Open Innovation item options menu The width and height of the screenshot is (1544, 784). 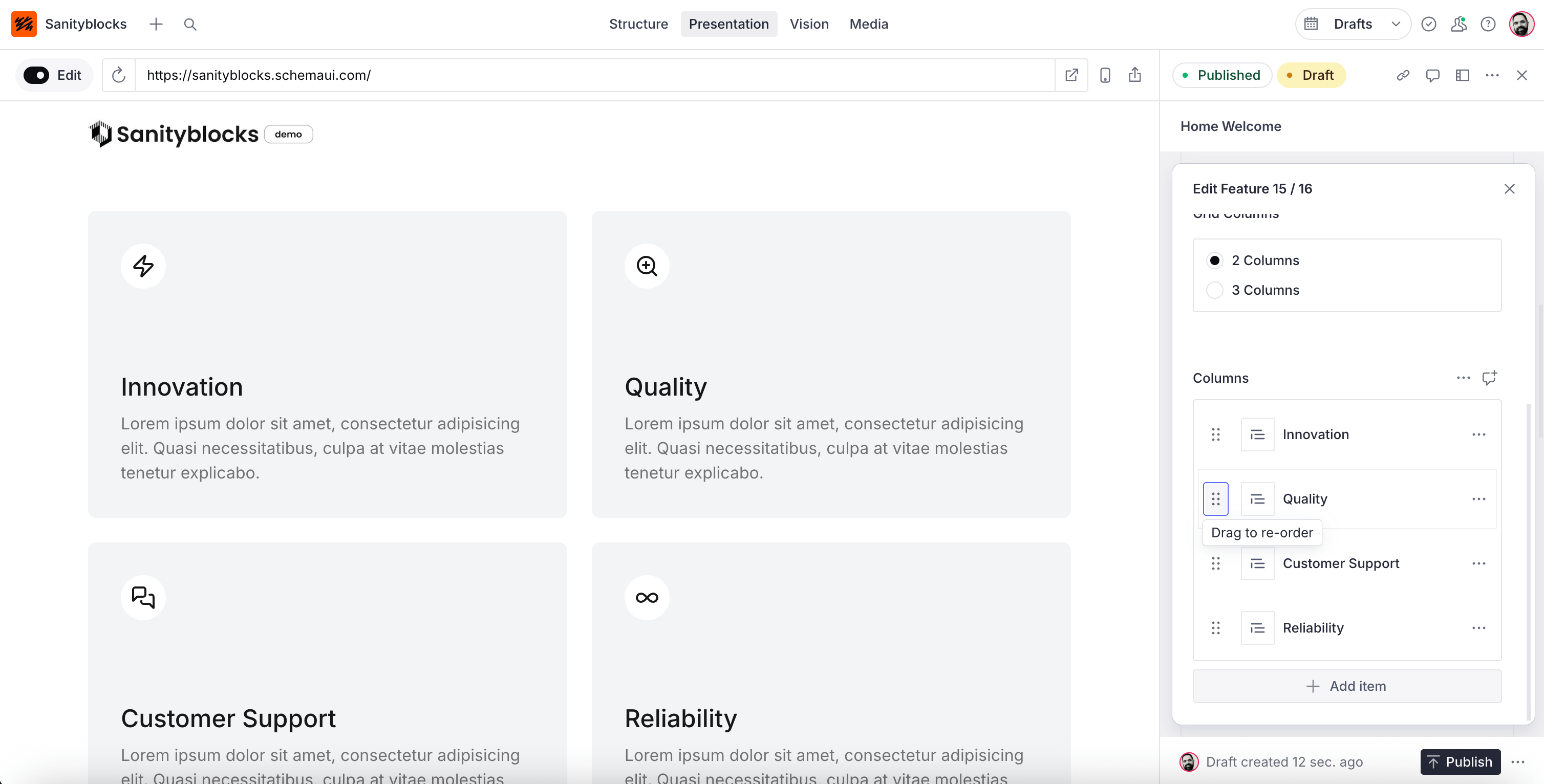point(1478,434)
